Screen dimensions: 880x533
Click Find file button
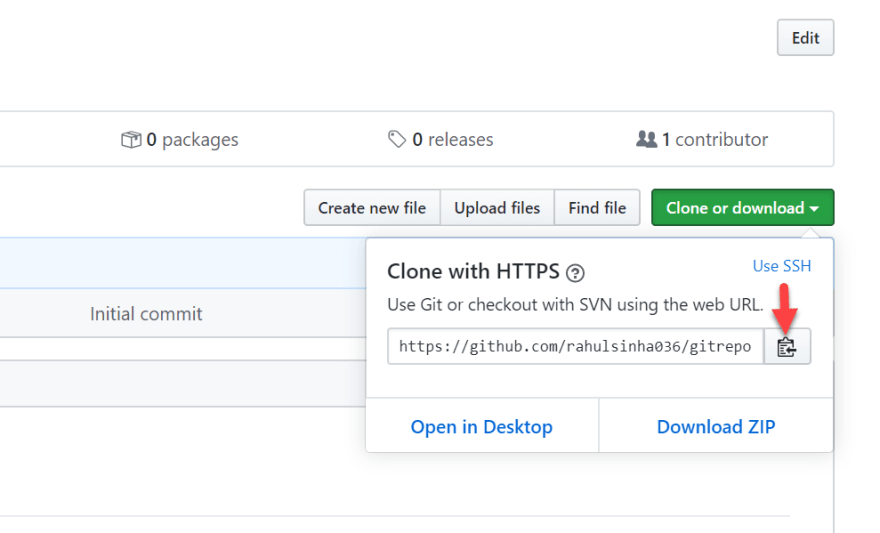597,208
